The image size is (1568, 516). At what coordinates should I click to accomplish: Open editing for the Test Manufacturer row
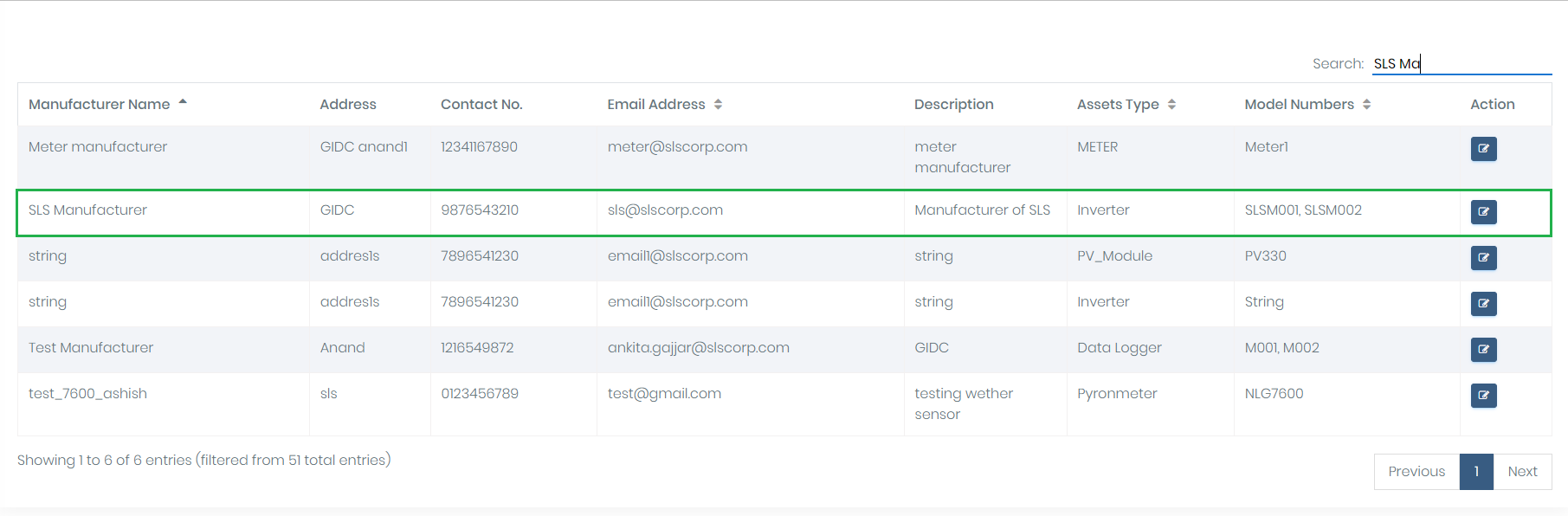(1483, 350)
